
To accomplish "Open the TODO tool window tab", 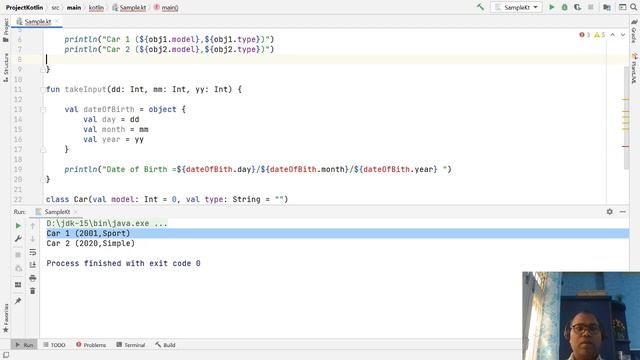I will click(x=54, y=345).
